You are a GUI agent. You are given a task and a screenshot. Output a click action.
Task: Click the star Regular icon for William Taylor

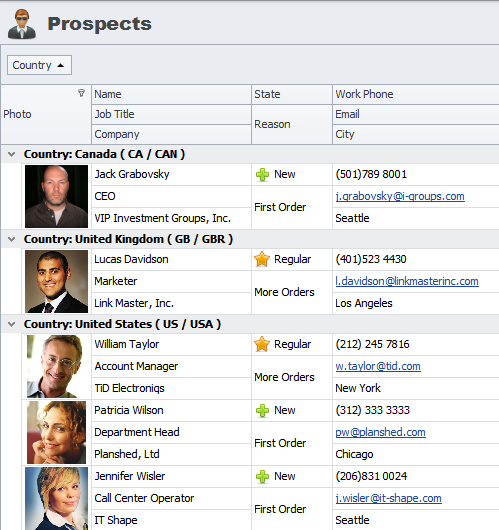point(262,344)
